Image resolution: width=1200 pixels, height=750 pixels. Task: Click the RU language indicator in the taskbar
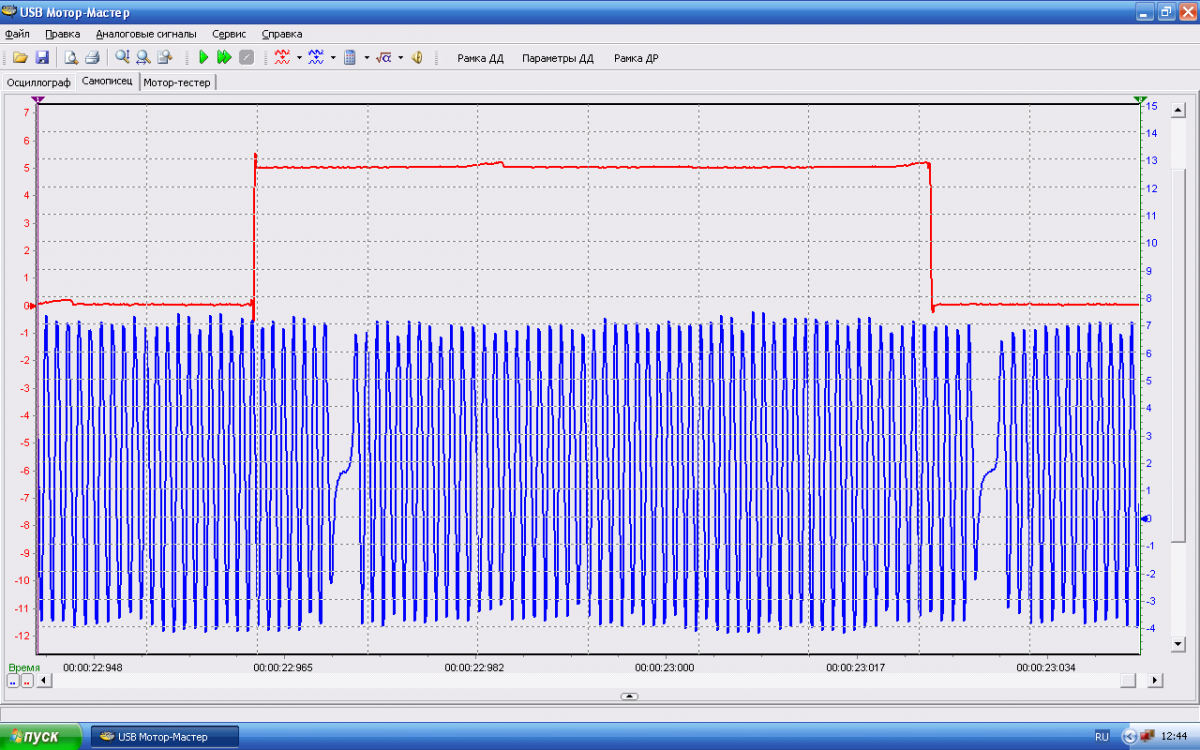click(x=1101, y=737)
